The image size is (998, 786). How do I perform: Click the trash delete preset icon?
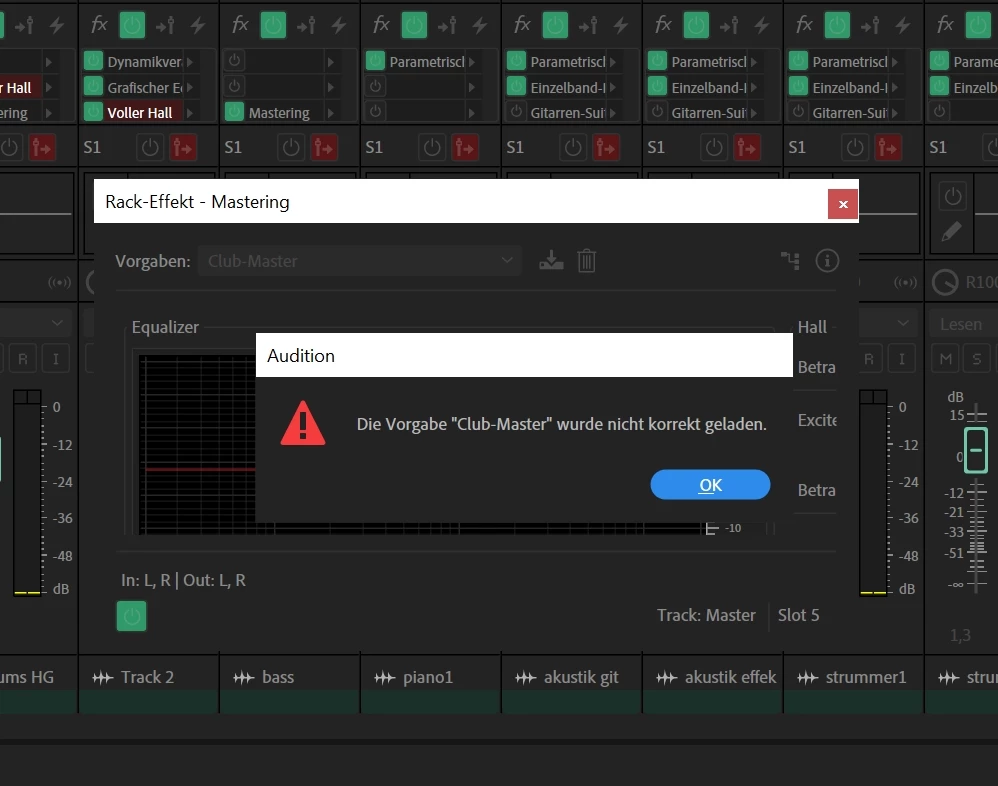(586, 261)
